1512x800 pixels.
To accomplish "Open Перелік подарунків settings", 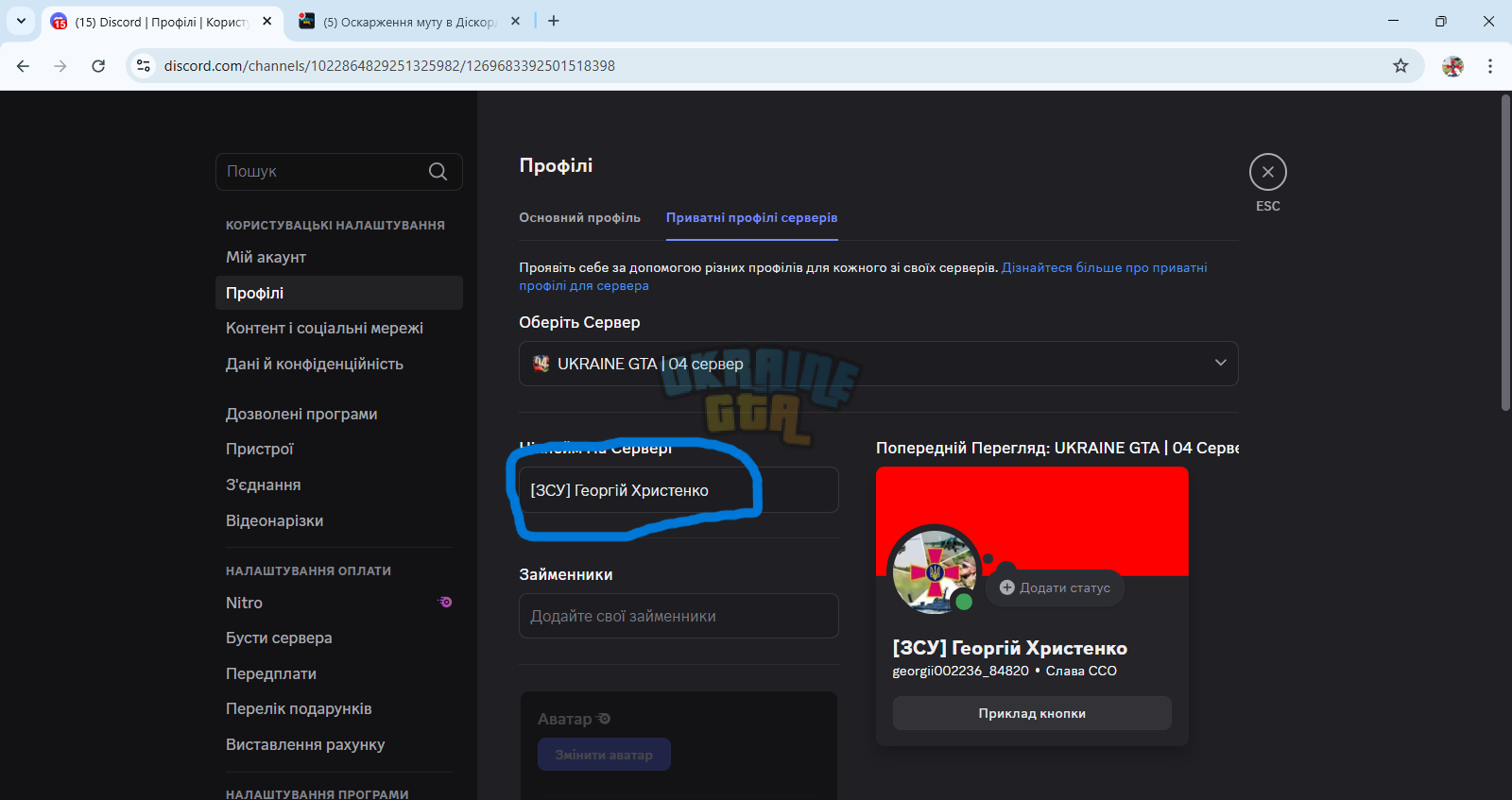I will click(338, 708).
